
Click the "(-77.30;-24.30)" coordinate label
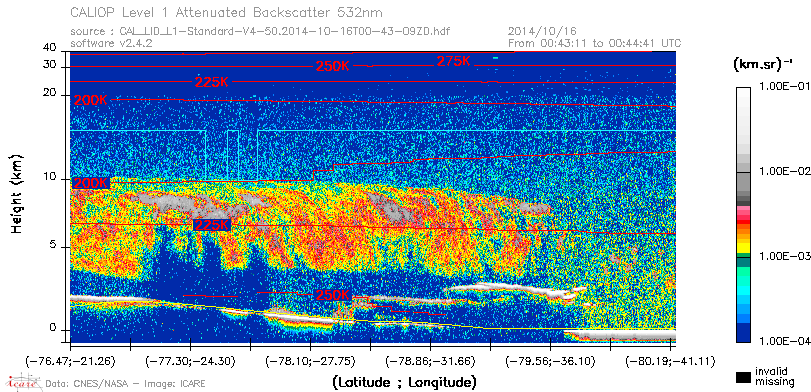pyautogui.click(x=191, y=360)
